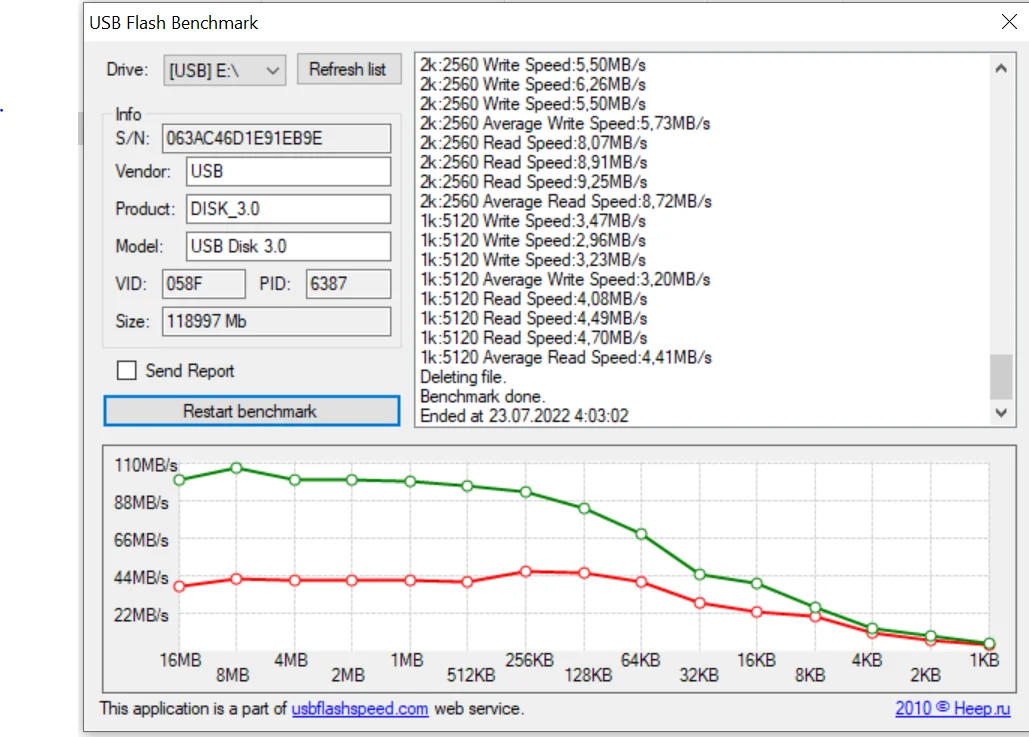1029x737 pixels.
Task: Select the VID field showing 058F
Action: (x=203, y=284)
